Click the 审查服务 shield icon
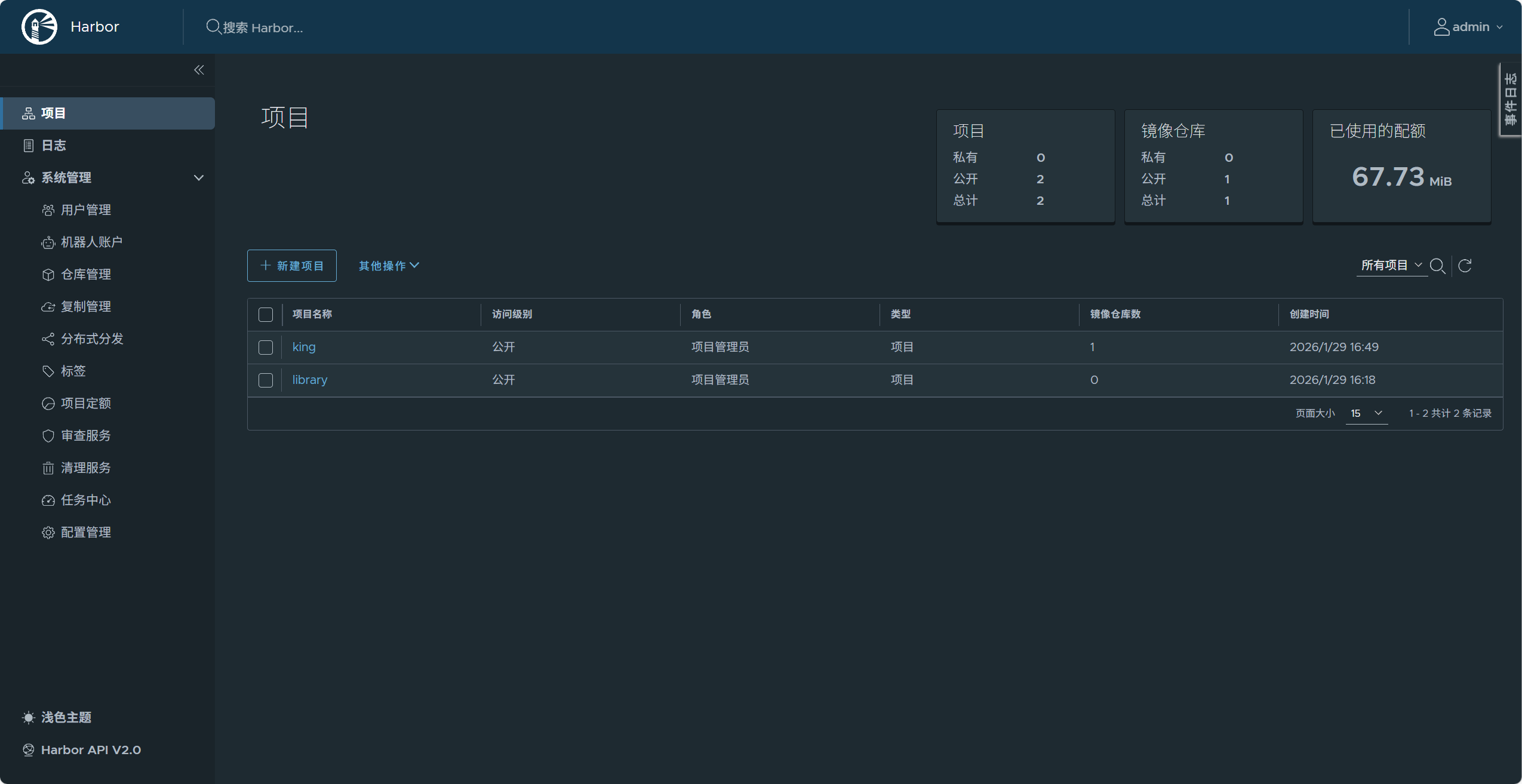The image size is (1522, 784). pyautogui.click(x=48, y=436)
